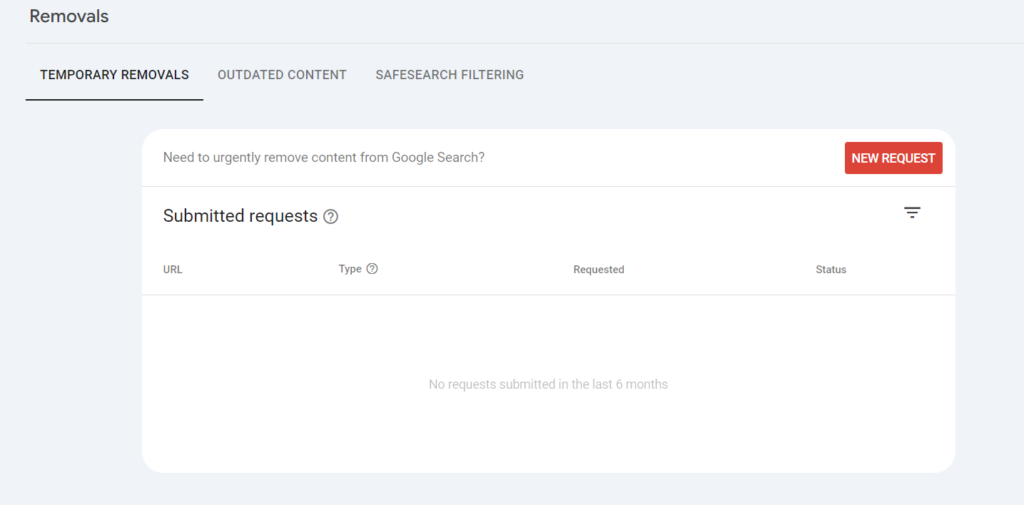This screenshot has width=1024, height=505.
Task: Click the help icon beside Submitted requests
Action: click(331, 217)
